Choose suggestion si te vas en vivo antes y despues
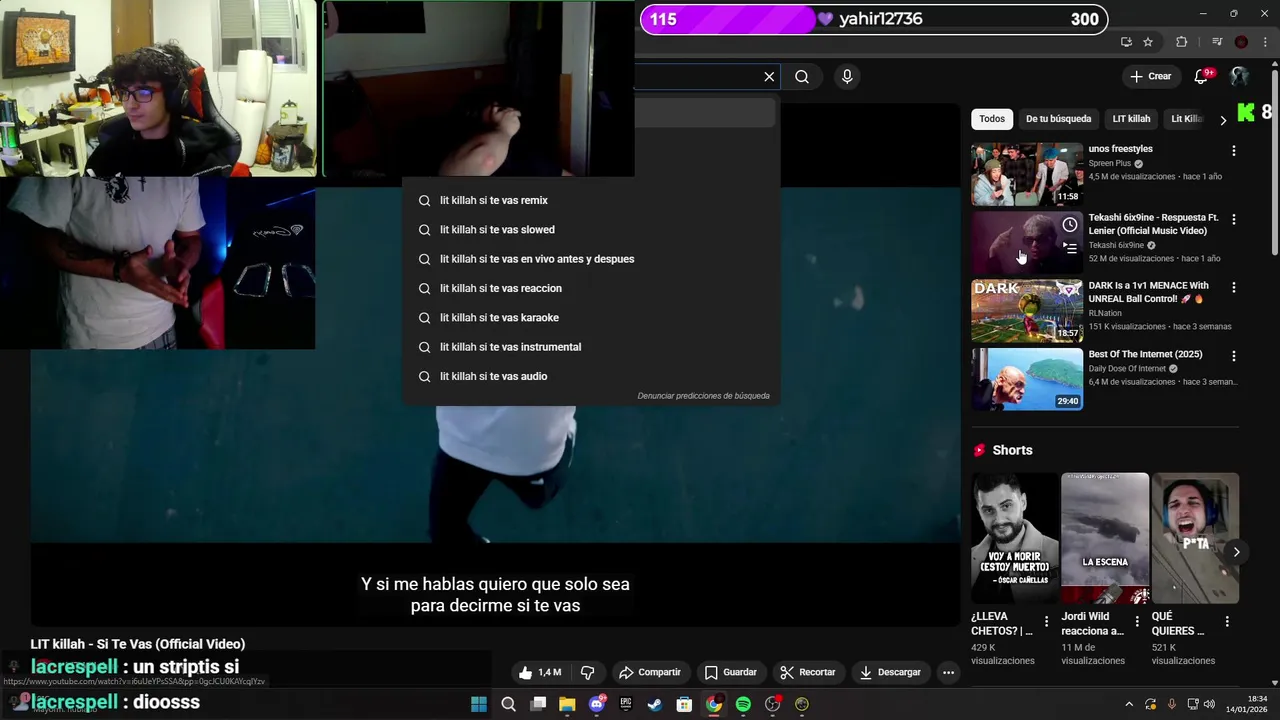 (590, 259)
